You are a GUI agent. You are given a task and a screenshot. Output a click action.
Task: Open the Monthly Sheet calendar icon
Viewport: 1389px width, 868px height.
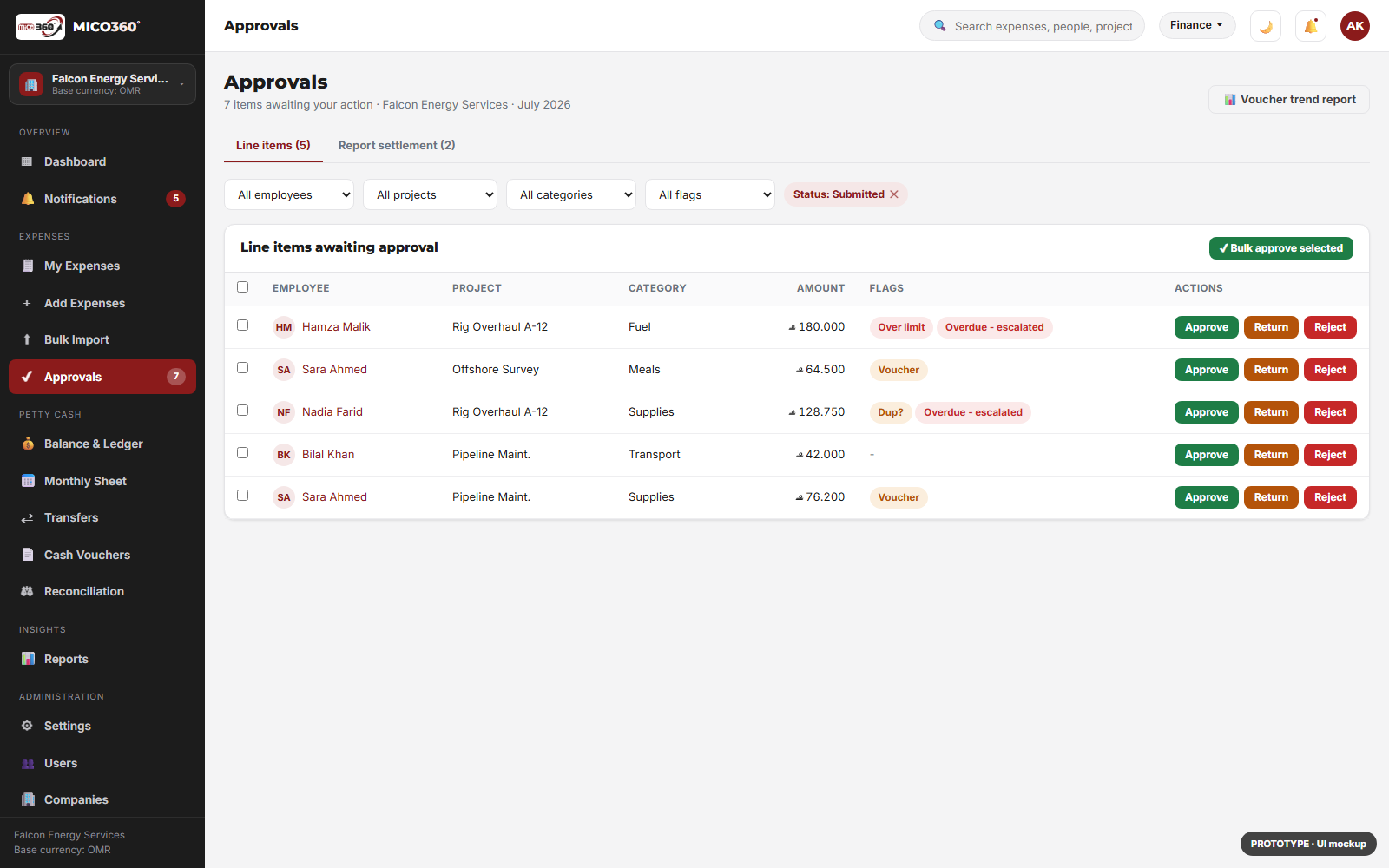pyautogui.click(x=27, y=481)
